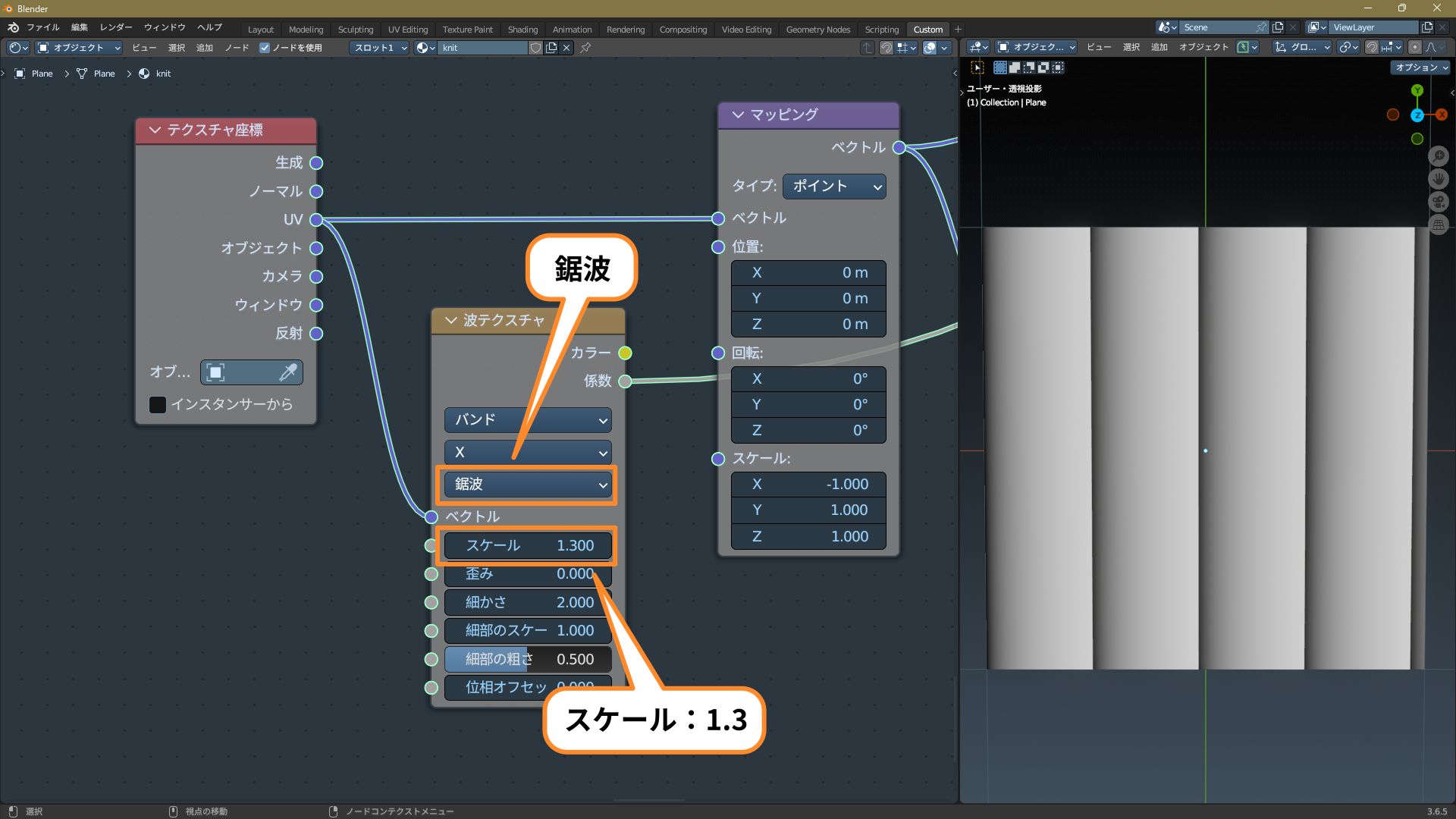
Task: Toggle camera view icon in viewport
Action: (x=1439, y=202)
